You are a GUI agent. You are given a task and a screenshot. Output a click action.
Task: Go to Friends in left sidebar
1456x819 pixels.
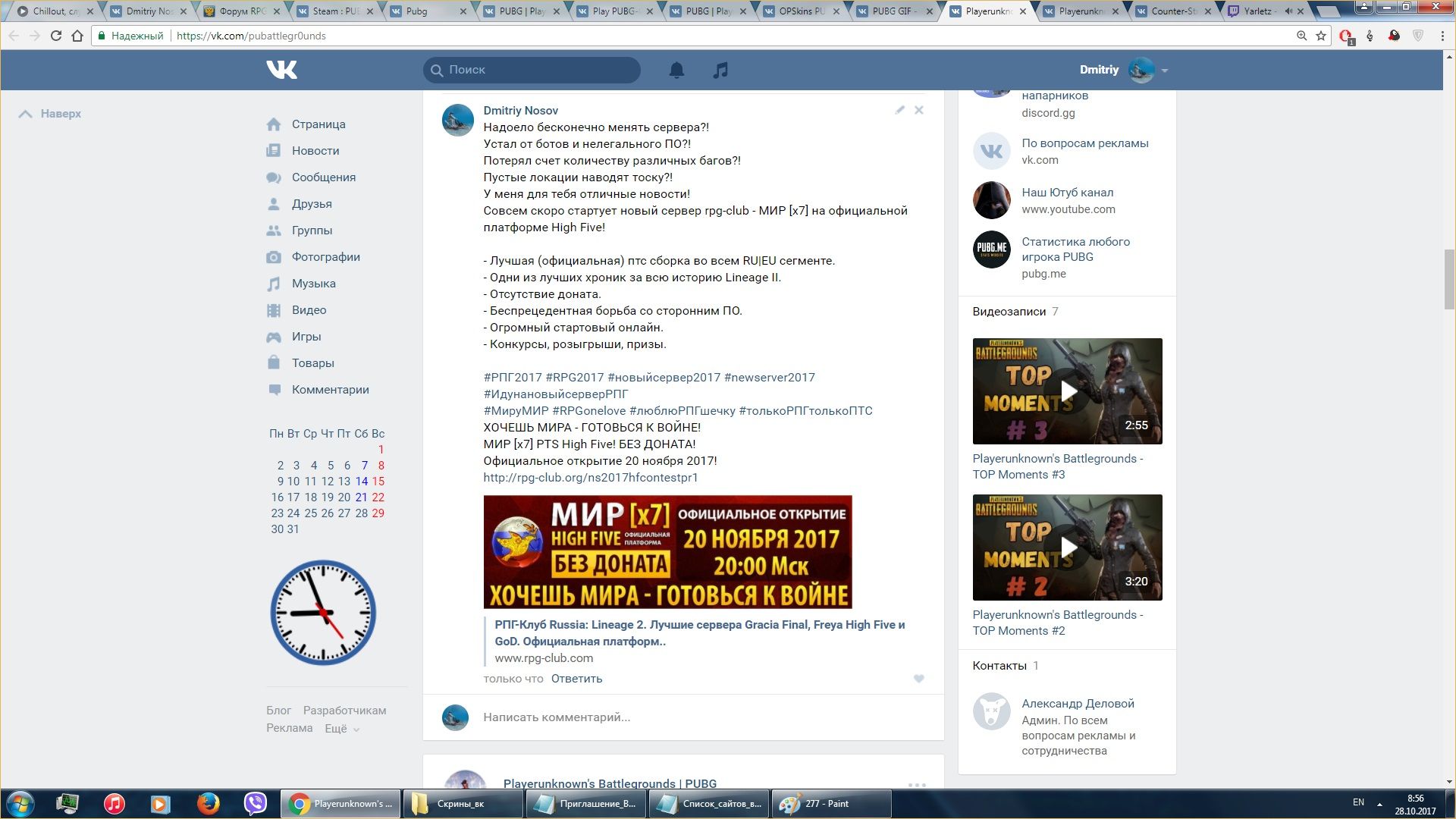[x=312, y=204]
